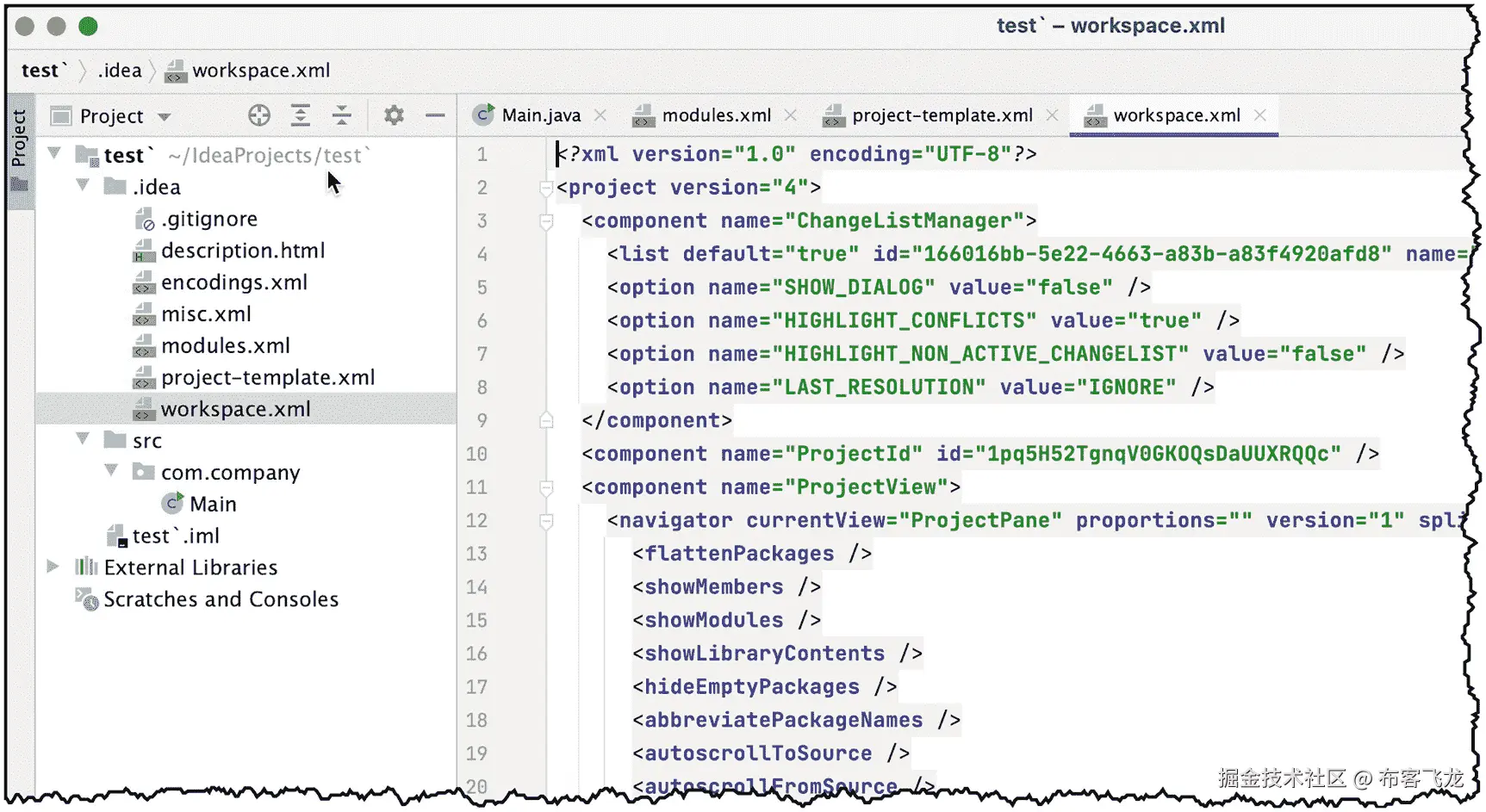Viewport: 1486px width, 812px height.
Task: Click the External Libraries icon
Action: coord(85,567)
